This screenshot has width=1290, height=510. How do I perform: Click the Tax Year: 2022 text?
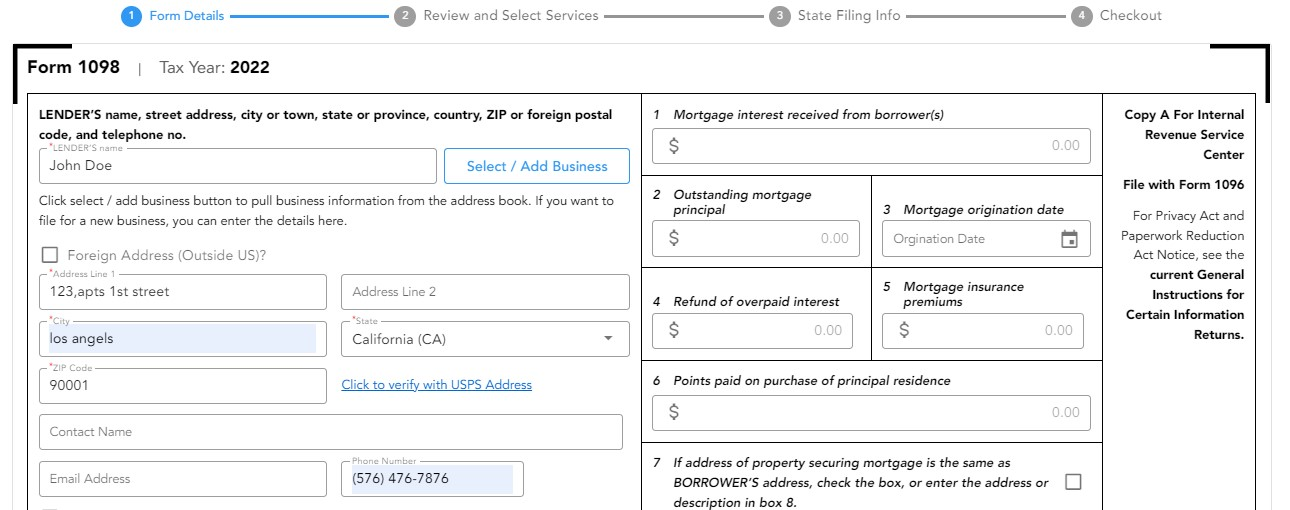214,68
